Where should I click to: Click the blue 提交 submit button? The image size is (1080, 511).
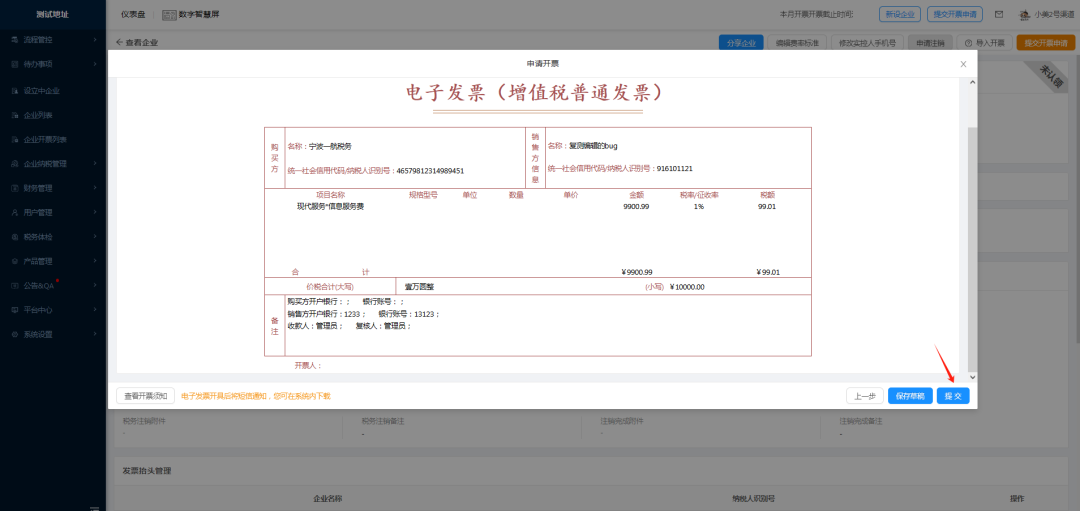click(x=952, y=396)
